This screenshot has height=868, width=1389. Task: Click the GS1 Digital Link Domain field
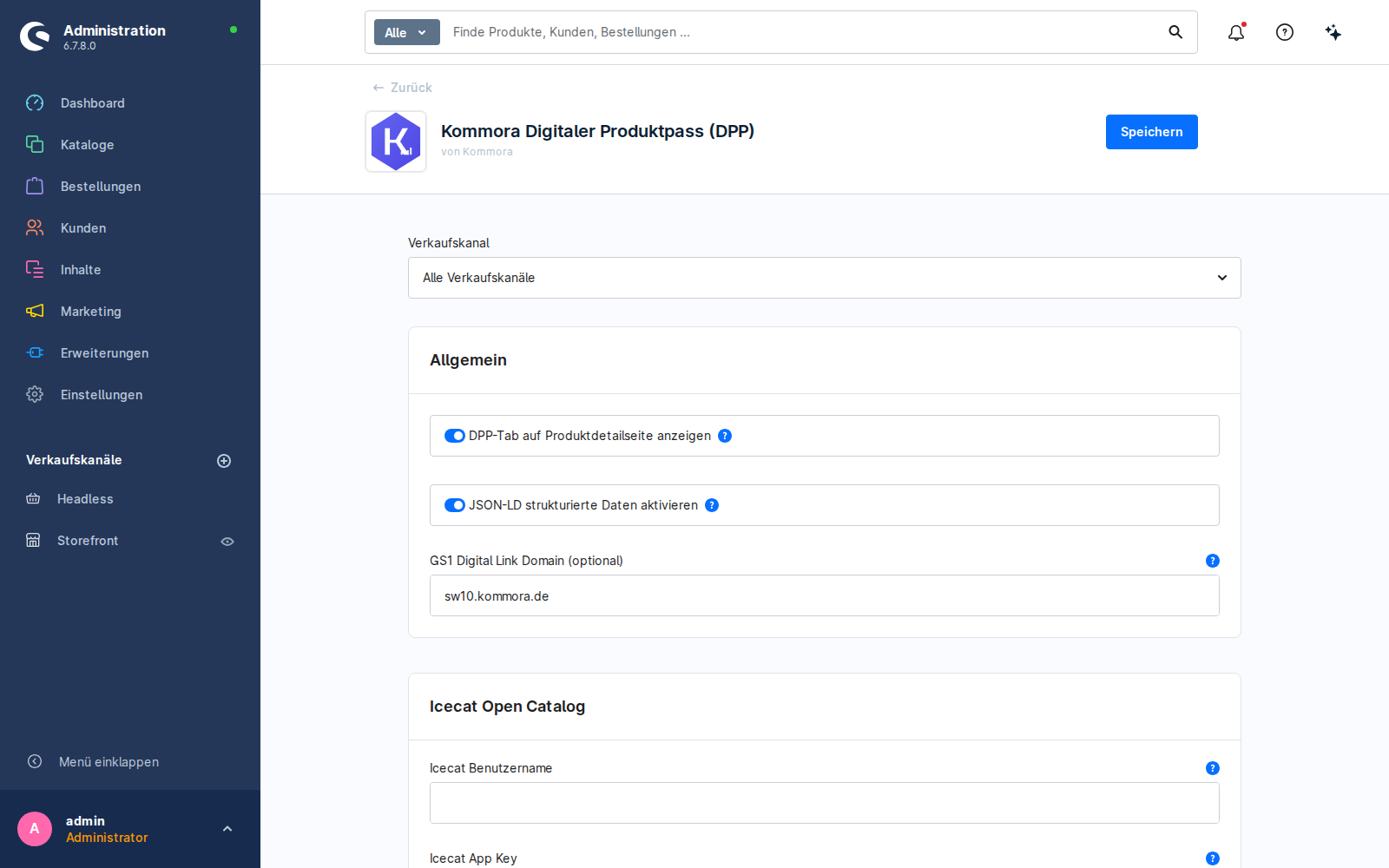825,595
